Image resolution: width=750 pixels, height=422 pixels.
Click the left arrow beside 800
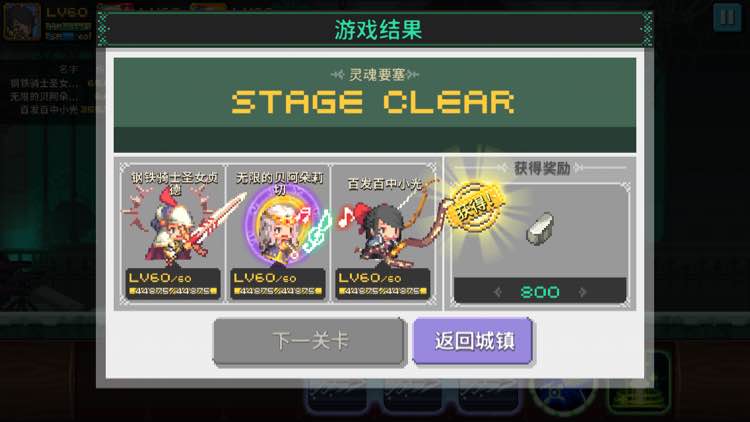497,292
